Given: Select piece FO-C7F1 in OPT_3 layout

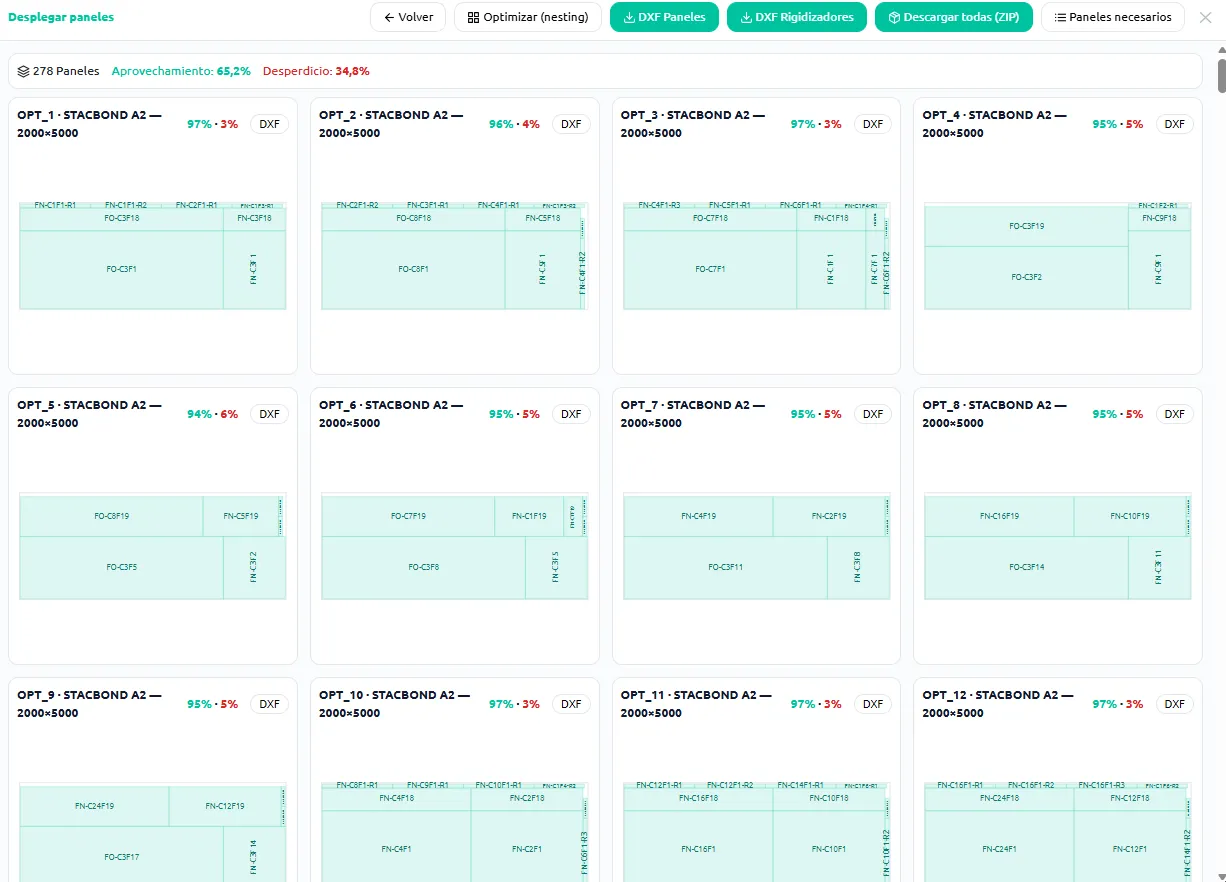Looking at the screenshot, I should click(x=710, y=269).
